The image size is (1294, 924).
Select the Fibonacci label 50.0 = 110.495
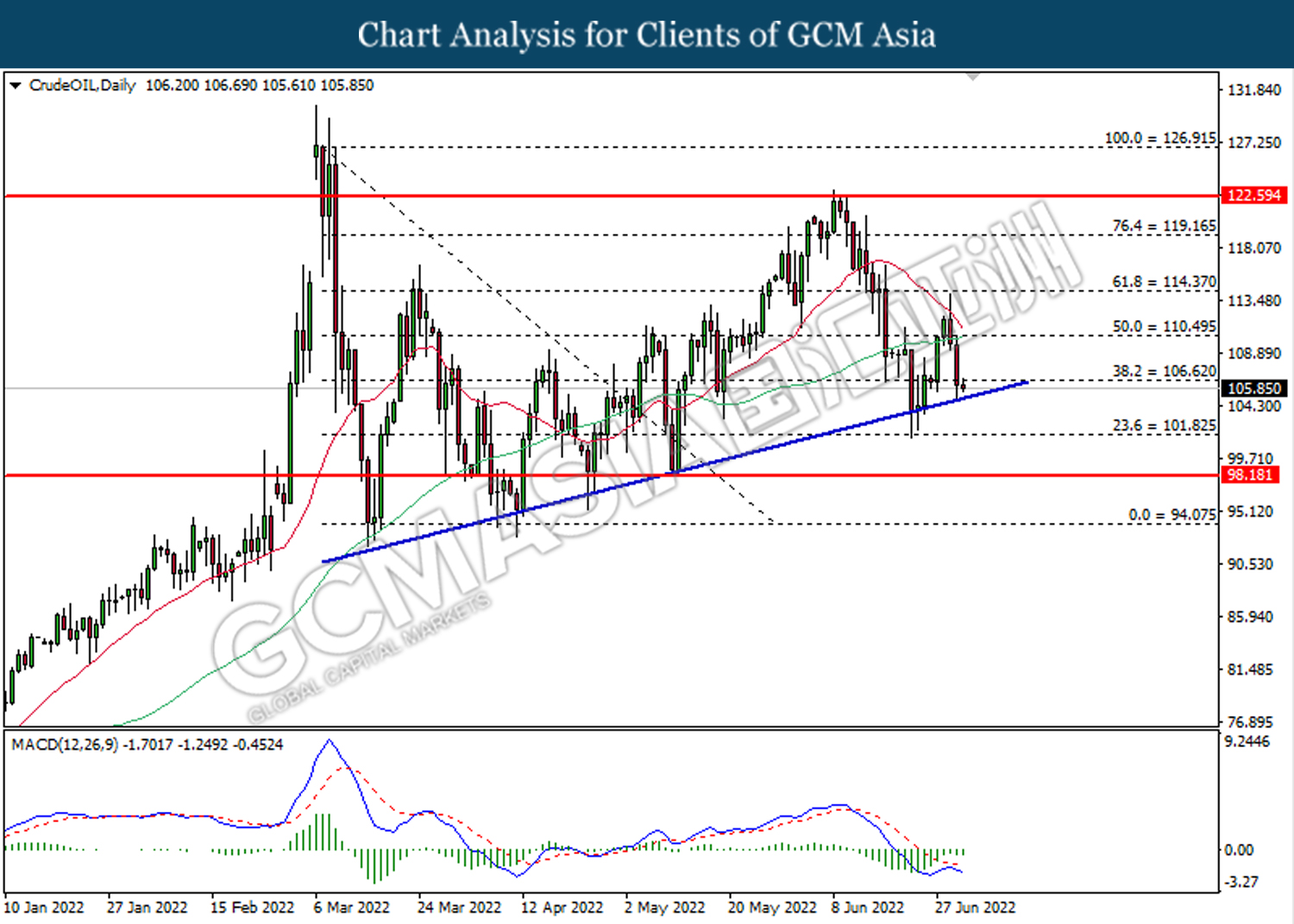pos(1164,327)
